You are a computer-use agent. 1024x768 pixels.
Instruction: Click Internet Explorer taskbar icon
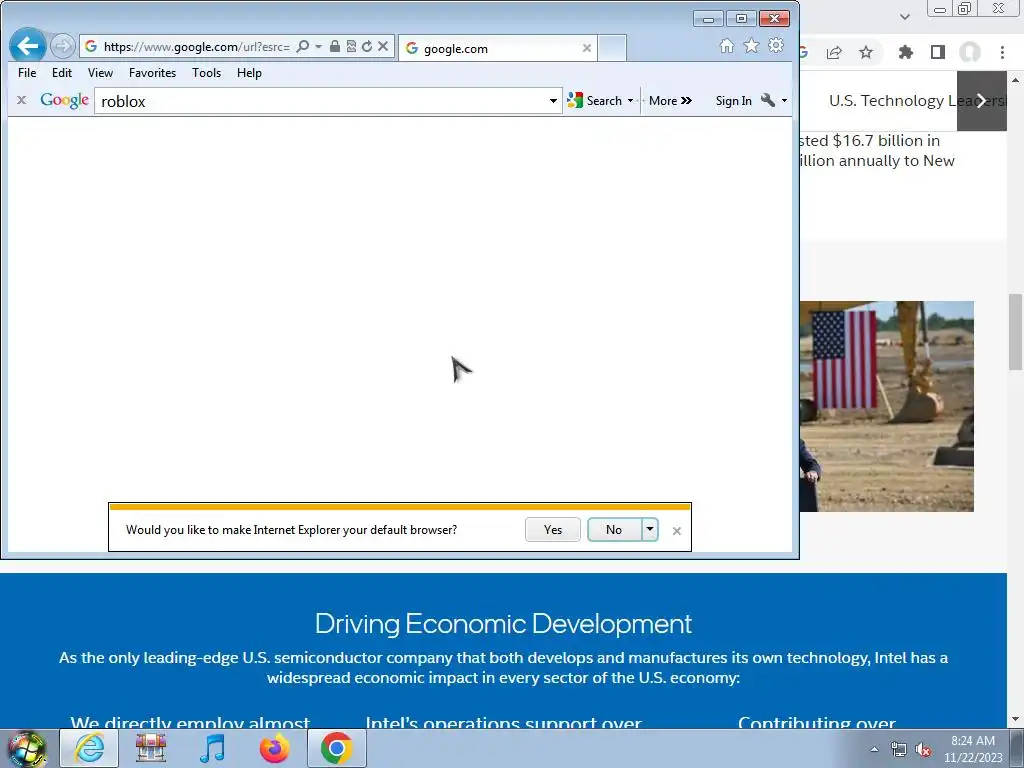click(89, 748)
